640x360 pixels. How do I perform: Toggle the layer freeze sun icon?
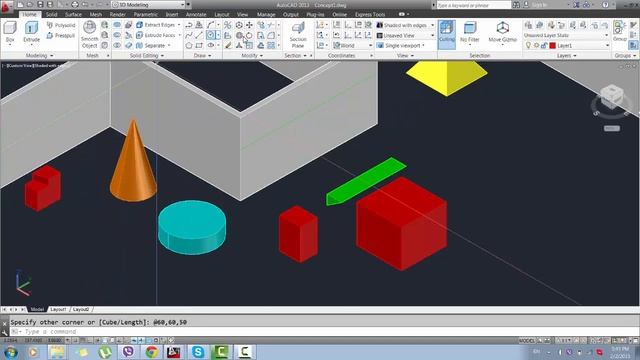[x=536, y=45]
